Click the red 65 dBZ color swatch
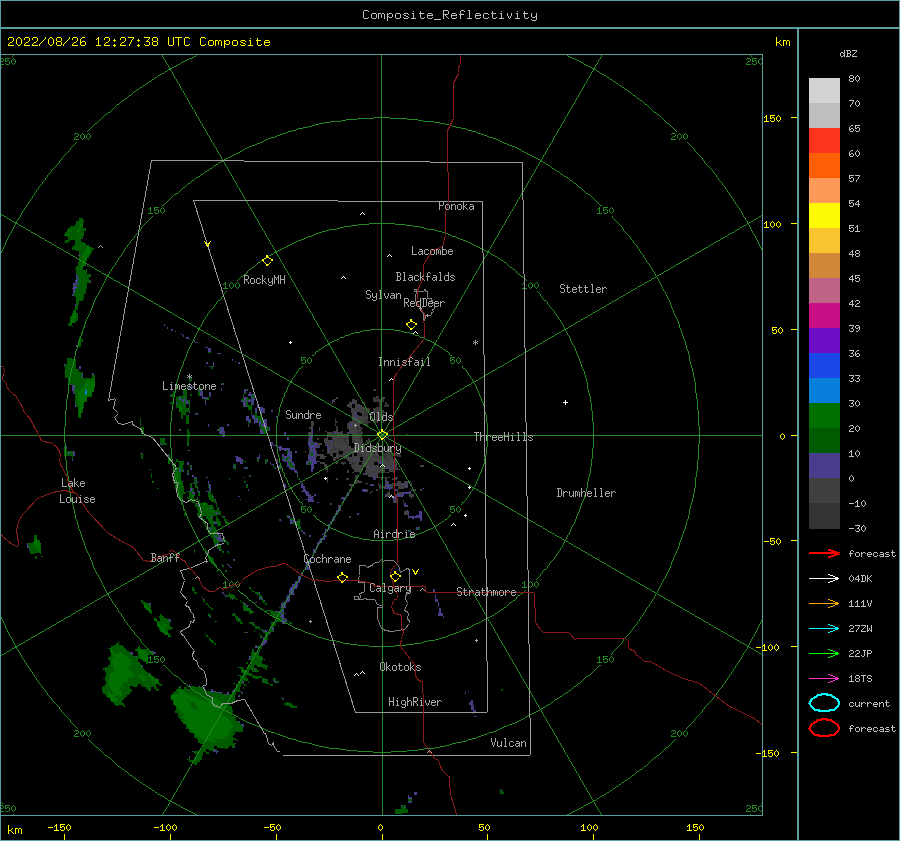900x841 pixels. coord(824,141)
